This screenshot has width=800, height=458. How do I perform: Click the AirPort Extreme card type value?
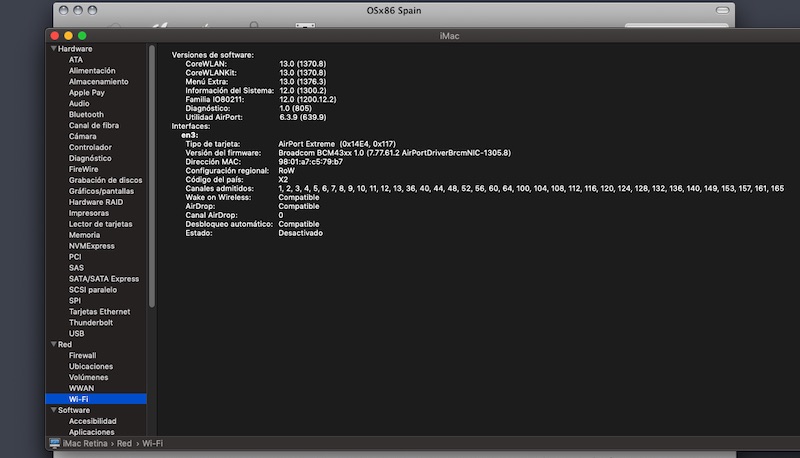[x=337, y=144]
